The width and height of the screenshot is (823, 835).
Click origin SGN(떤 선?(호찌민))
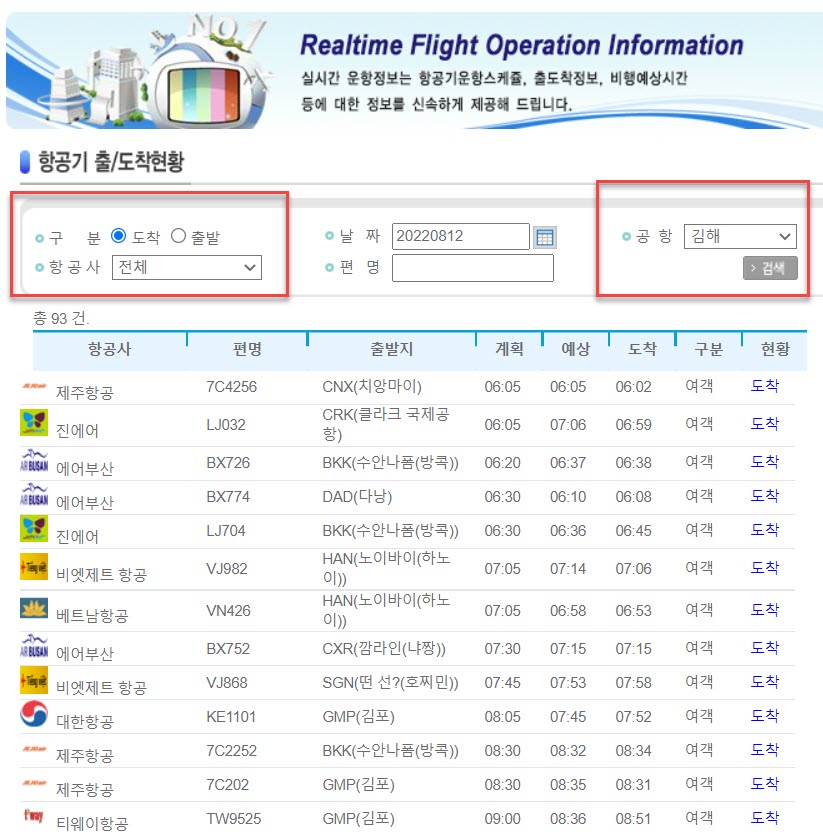pyautogui.click(x=390, y=683)
